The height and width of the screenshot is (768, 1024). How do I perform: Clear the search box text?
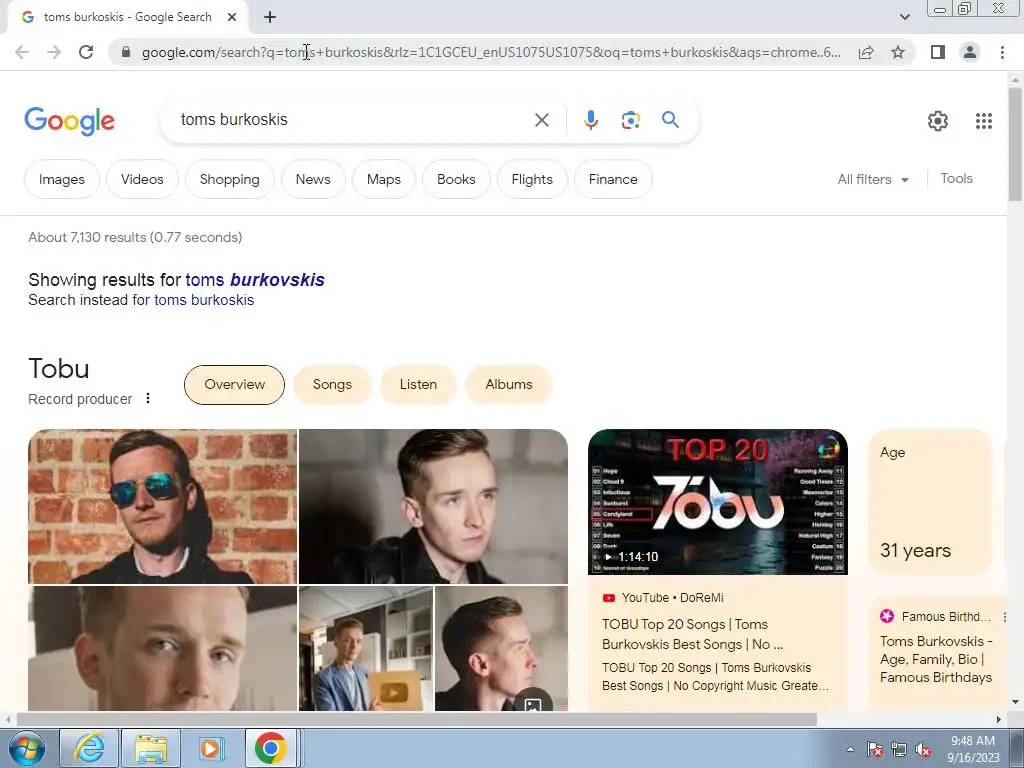click(x=541, y=120)
